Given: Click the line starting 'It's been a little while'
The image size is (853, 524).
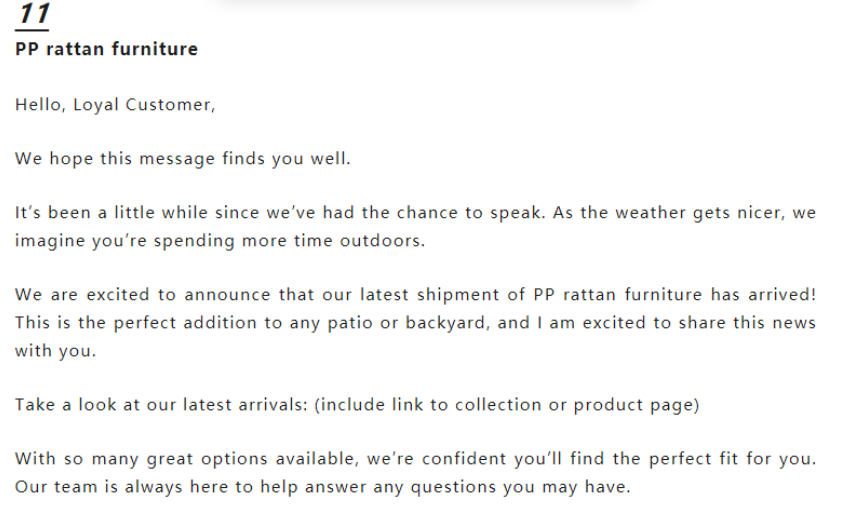Looking at the screenshot, I should coord(416,212).
